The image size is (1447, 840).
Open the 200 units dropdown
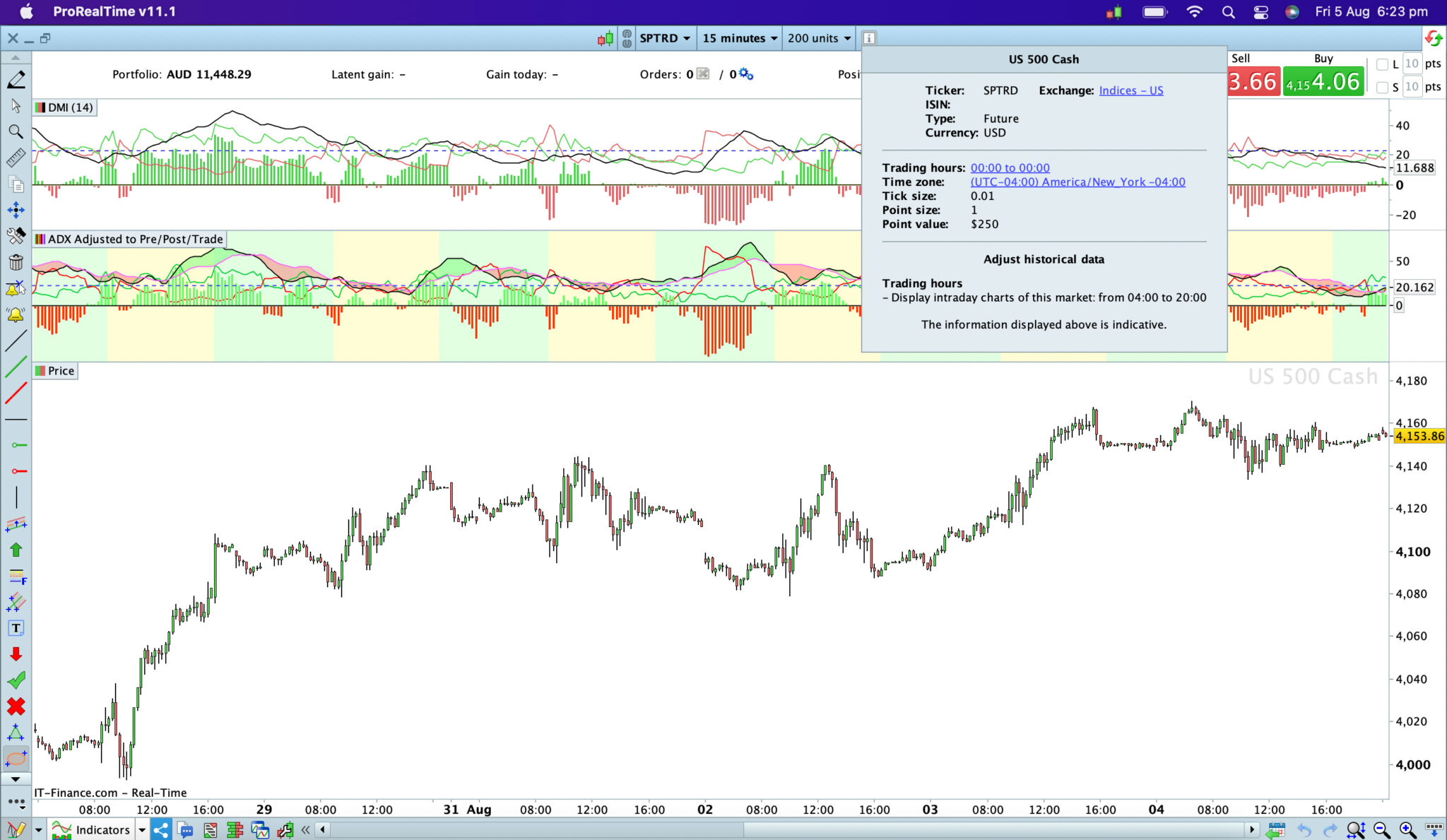tap(818, 38)
